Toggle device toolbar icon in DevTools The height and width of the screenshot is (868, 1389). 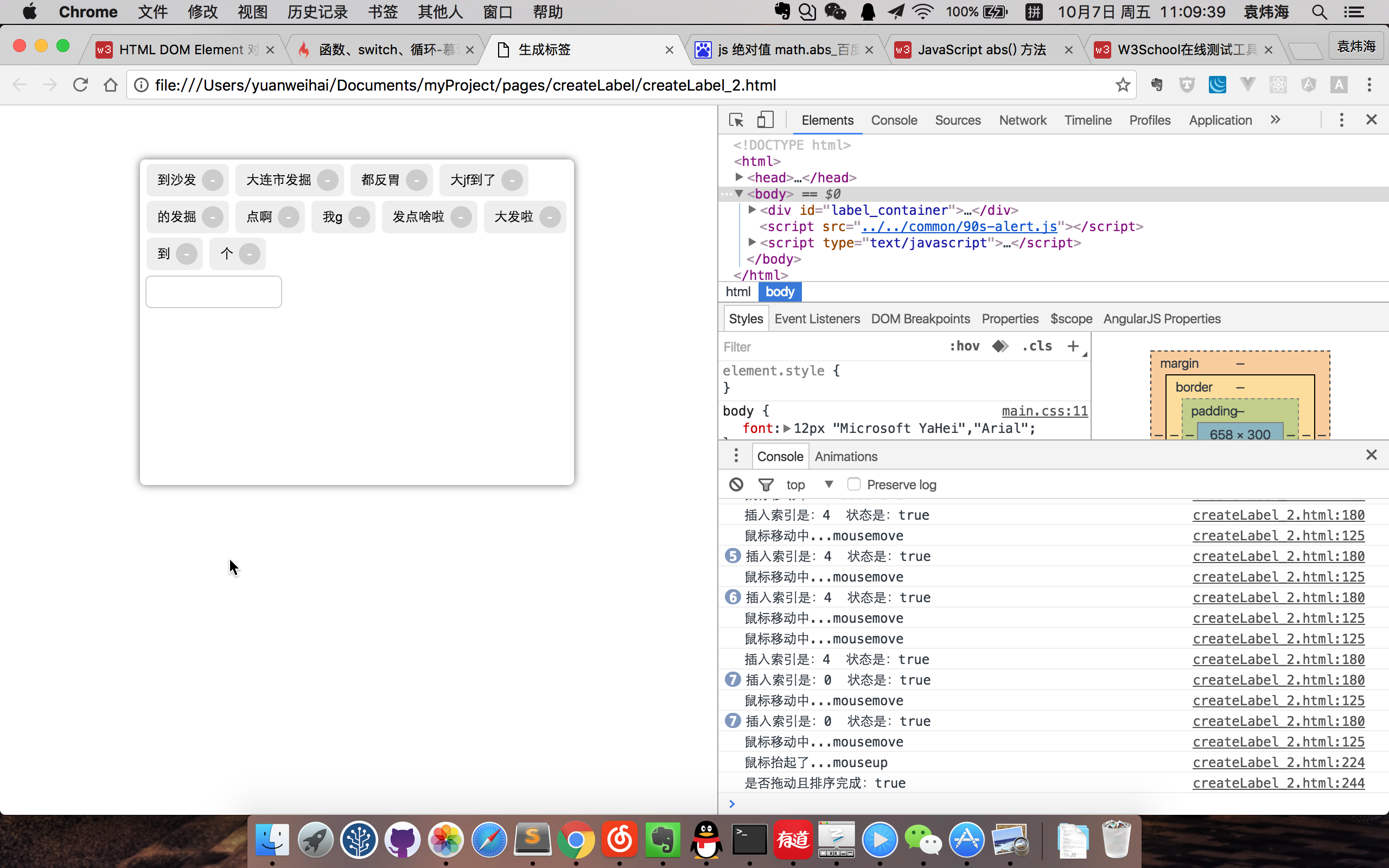pos(764,120)
